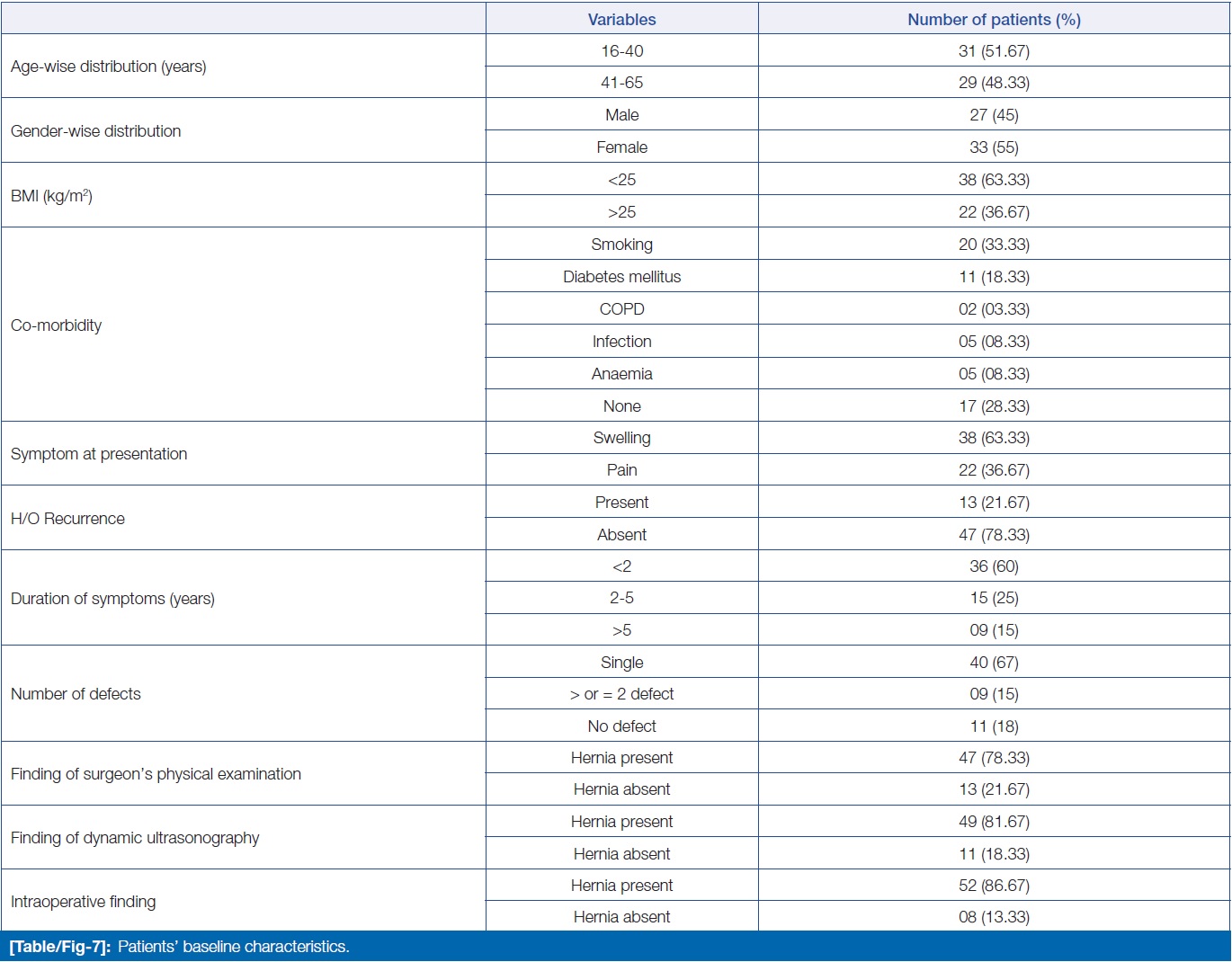Screen dimensions: 1232x962
Task: Select the 'Number of defects' label
Action: click(x=76, y=694)
